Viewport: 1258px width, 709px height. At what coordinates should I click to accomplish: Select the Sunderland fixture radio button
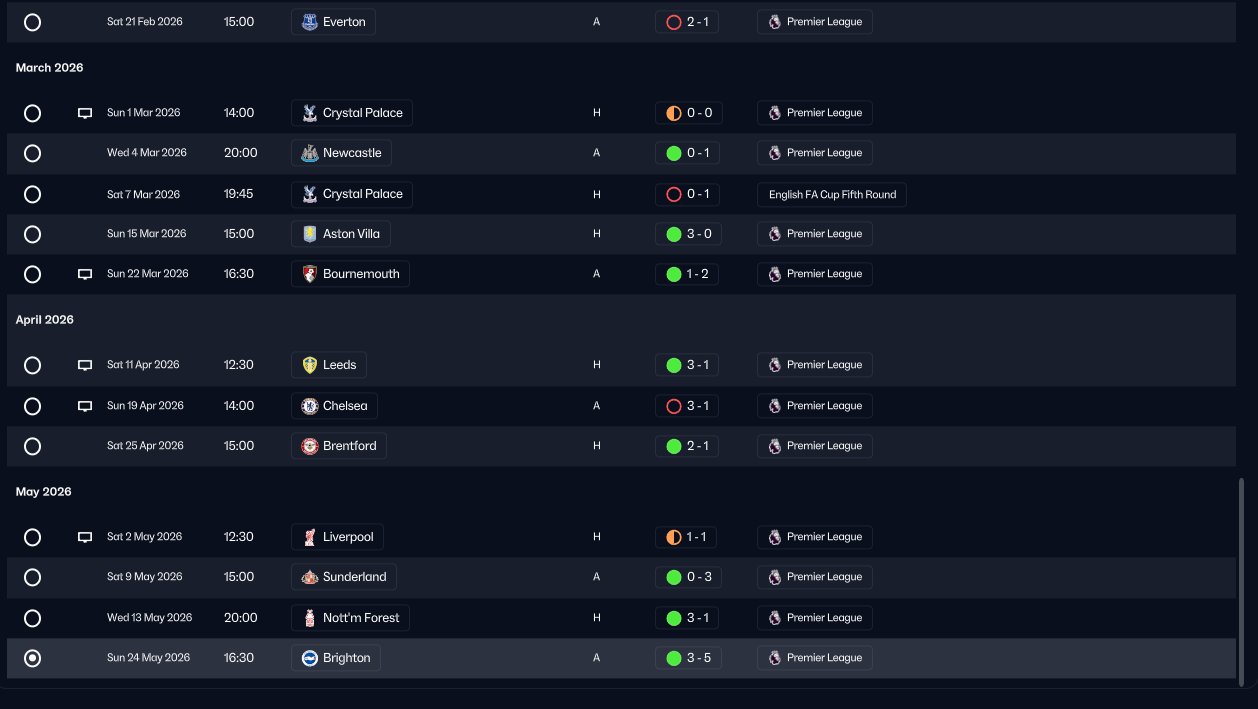(32, 577)
